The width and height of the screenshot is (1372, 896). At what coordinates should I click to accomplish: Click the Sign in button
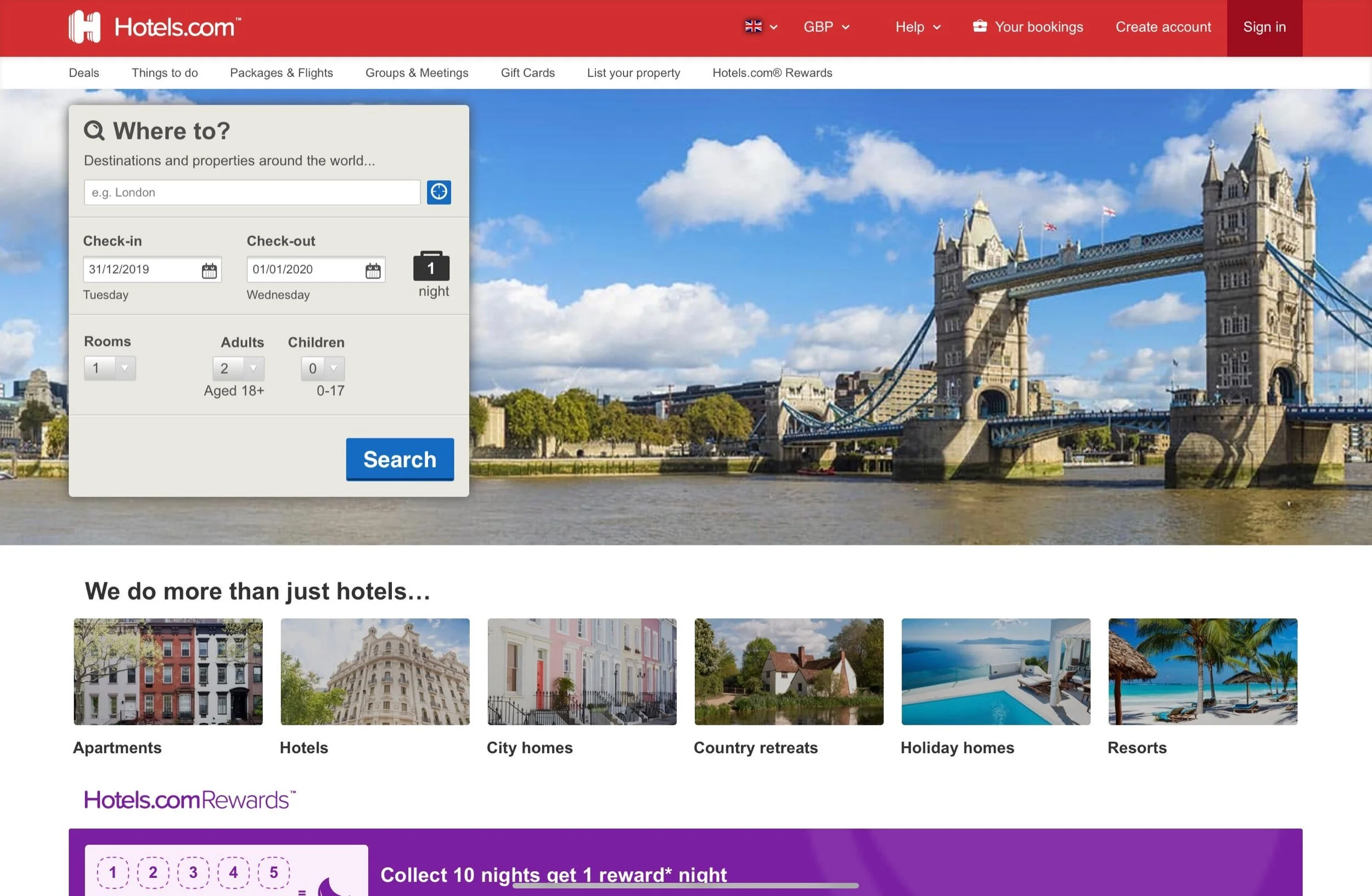tap(1264, 27)
